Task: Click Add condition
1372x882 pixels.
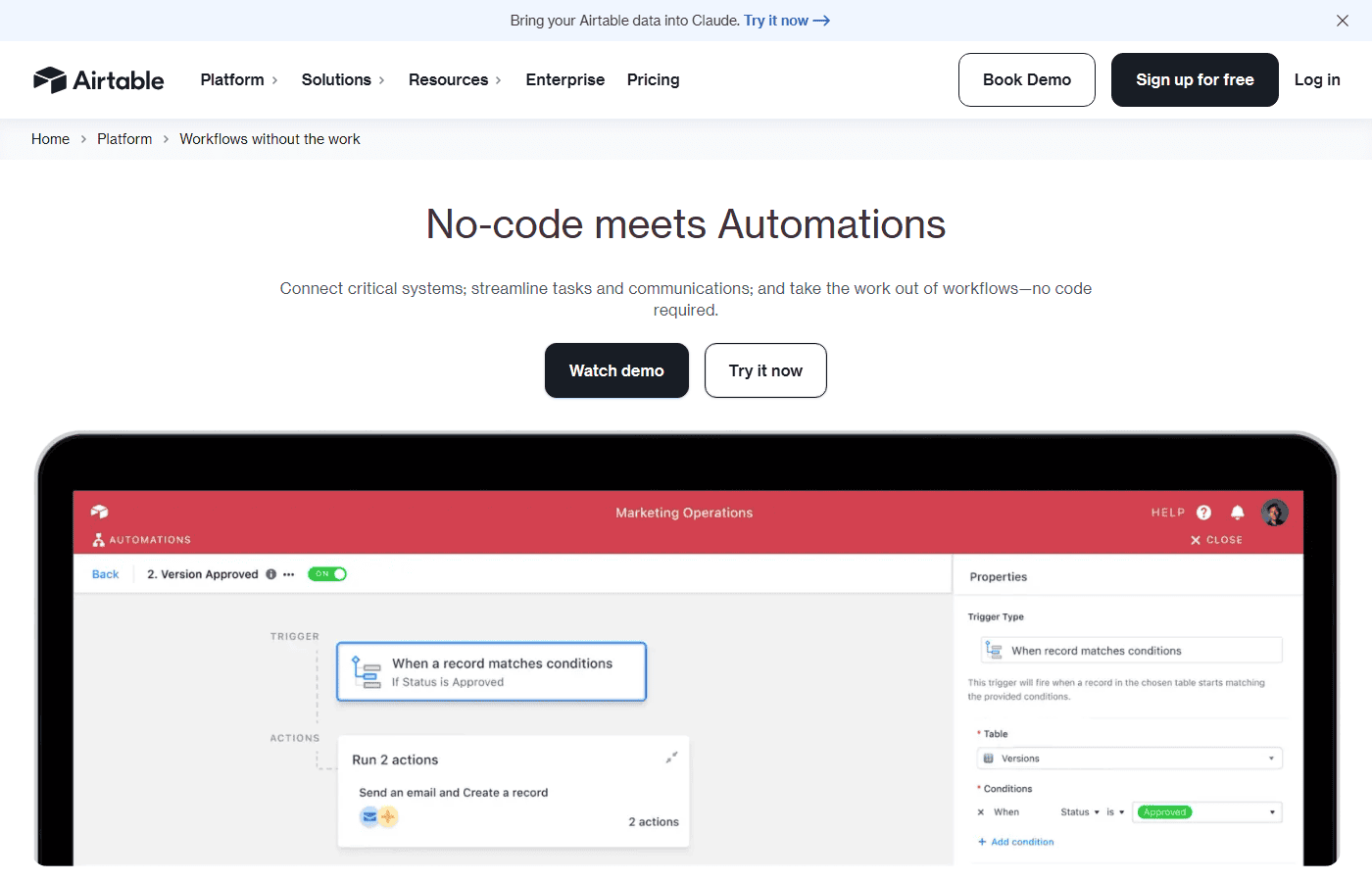Action: (x=1016, y=842)
